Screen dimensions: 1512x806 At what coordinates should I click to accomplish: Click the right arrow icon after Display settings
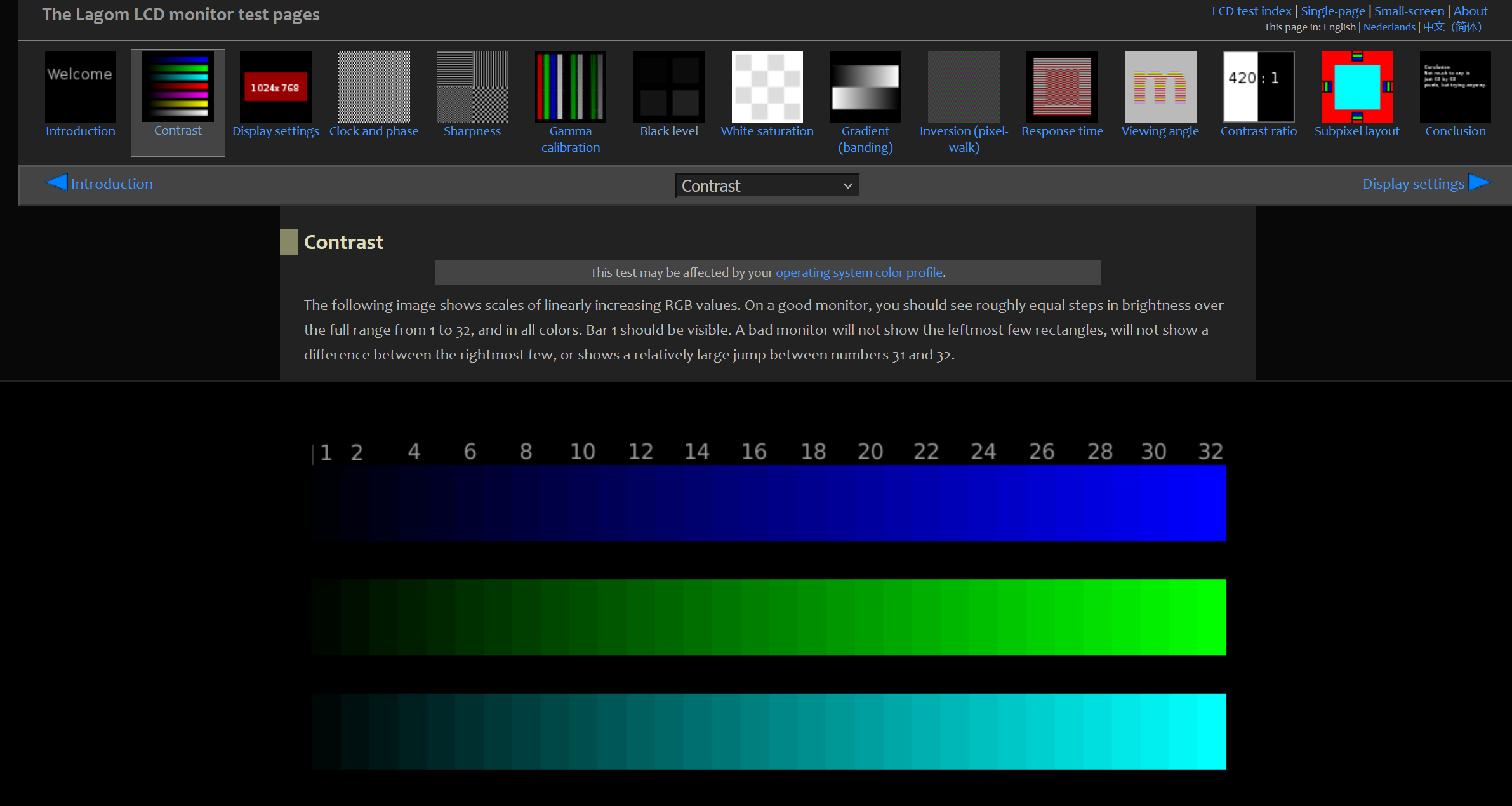[1479, 182]
